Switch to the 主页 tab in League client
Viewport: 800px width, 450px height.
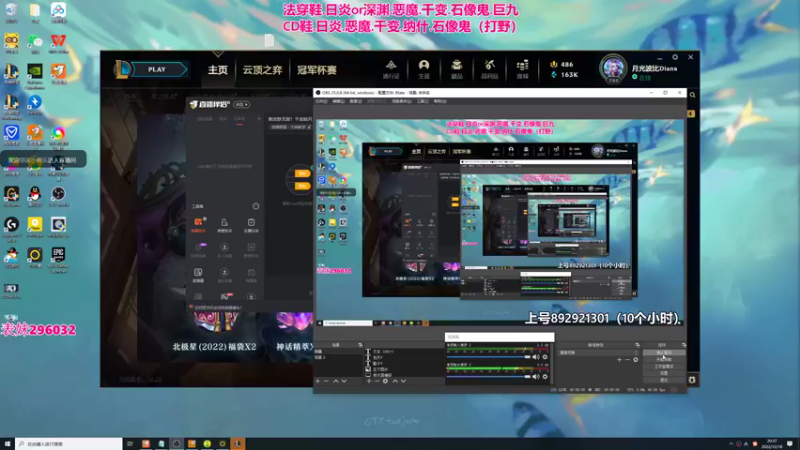(x=217, y=70)
